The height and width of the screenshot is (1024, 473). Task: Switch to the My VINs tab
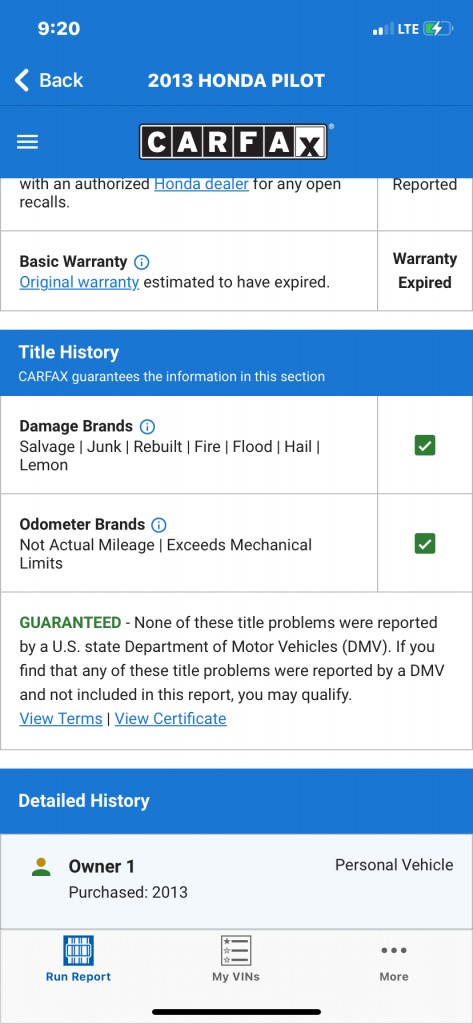point(236,959)
